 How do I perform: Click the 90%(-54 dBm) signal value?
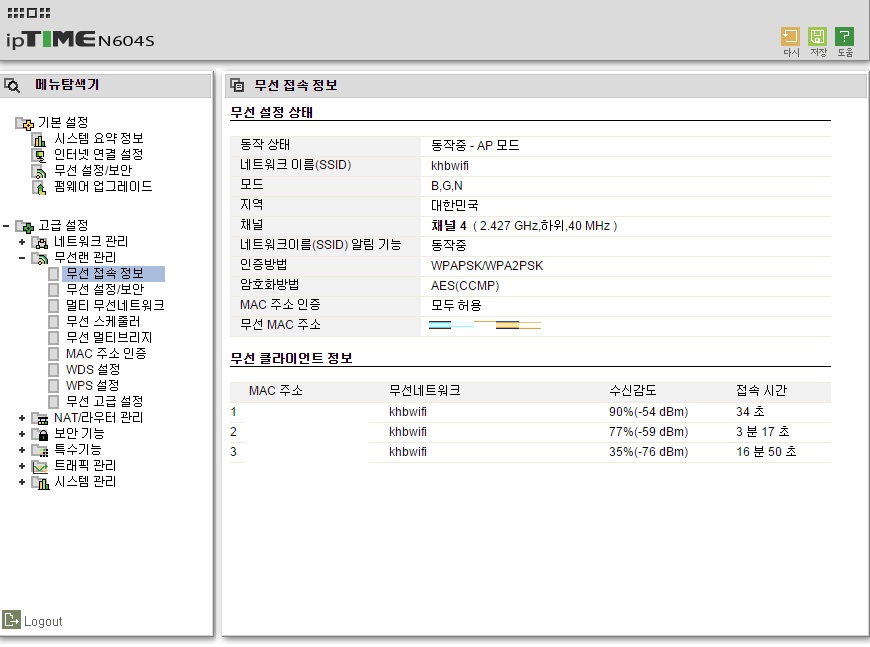click(648, 412)
